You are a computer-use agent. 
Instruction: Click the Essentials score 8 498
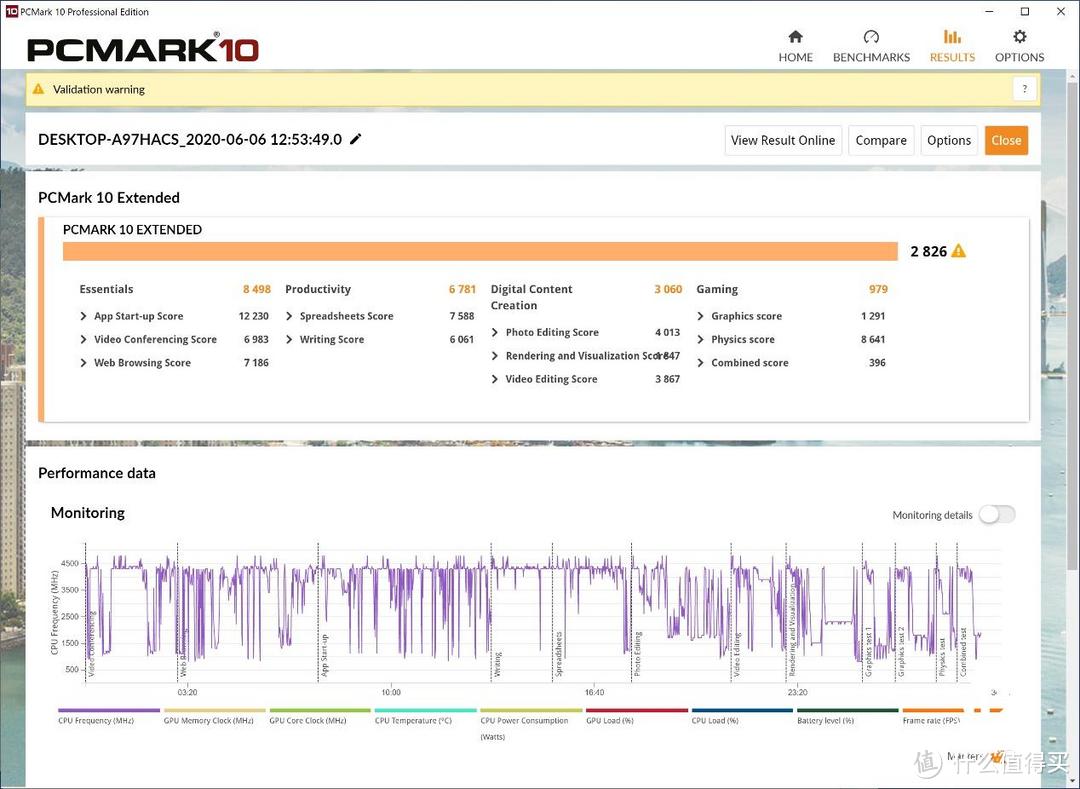point(256,289)
